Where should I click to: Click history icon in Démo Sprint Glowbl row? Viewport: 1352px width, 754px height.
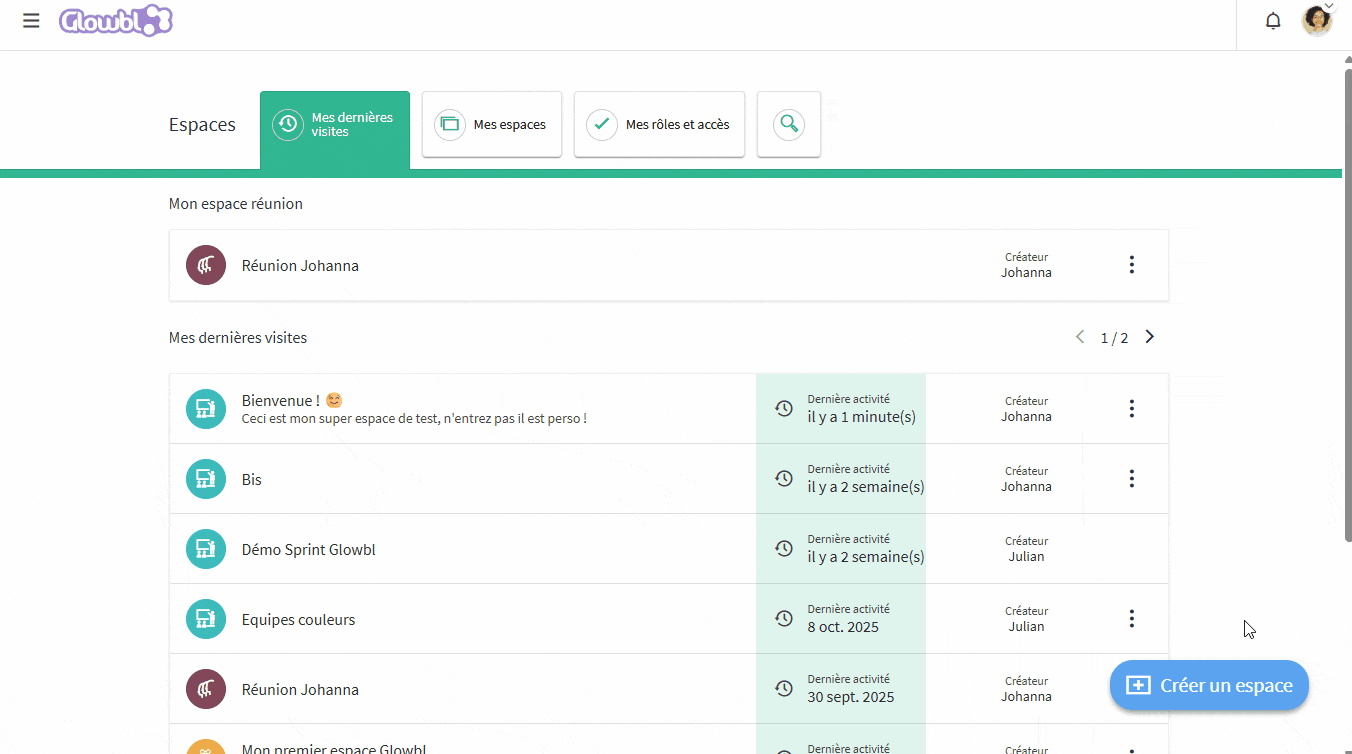click(784, 548)
